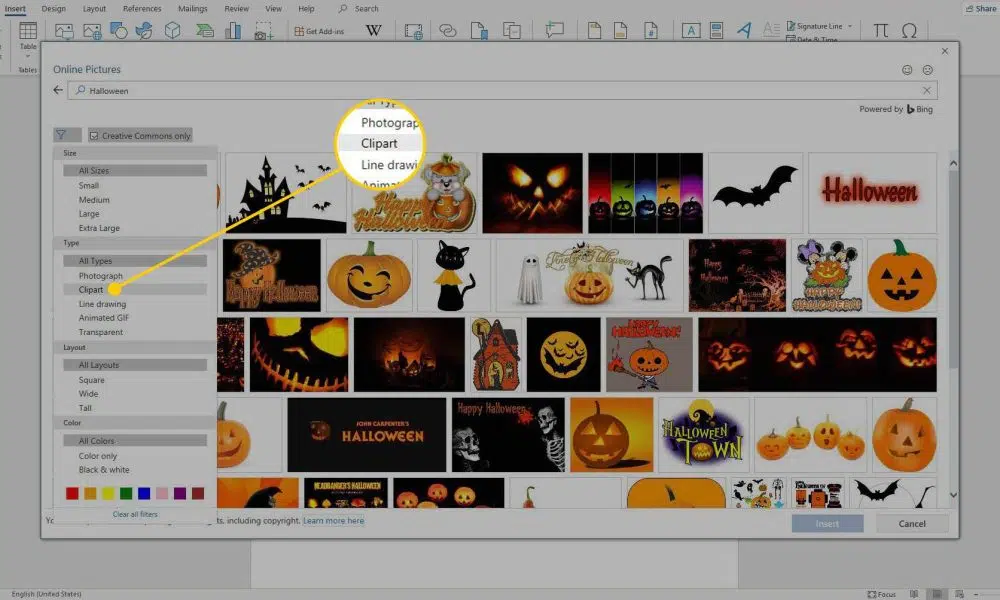The image size is (1000, 600).
Task: Pick the Clipart type filter
Action: tap(135, 289)
